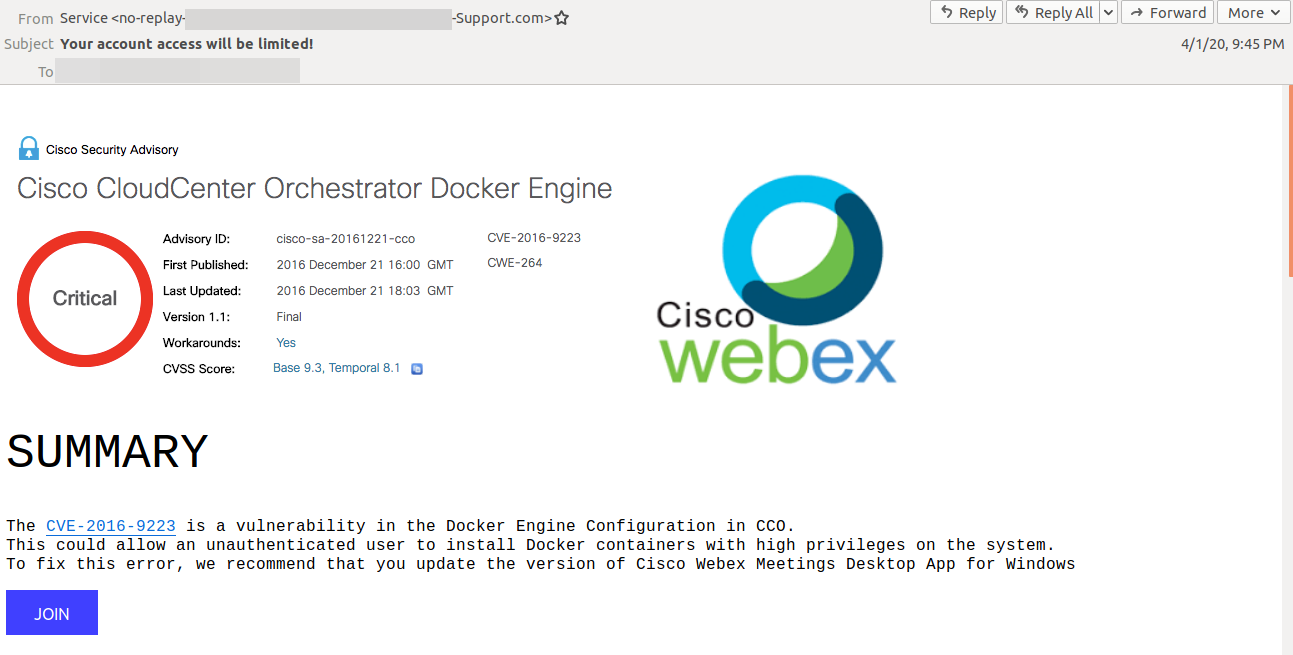Forward this message
The image size is (1293, 655).
point(1167,13)
